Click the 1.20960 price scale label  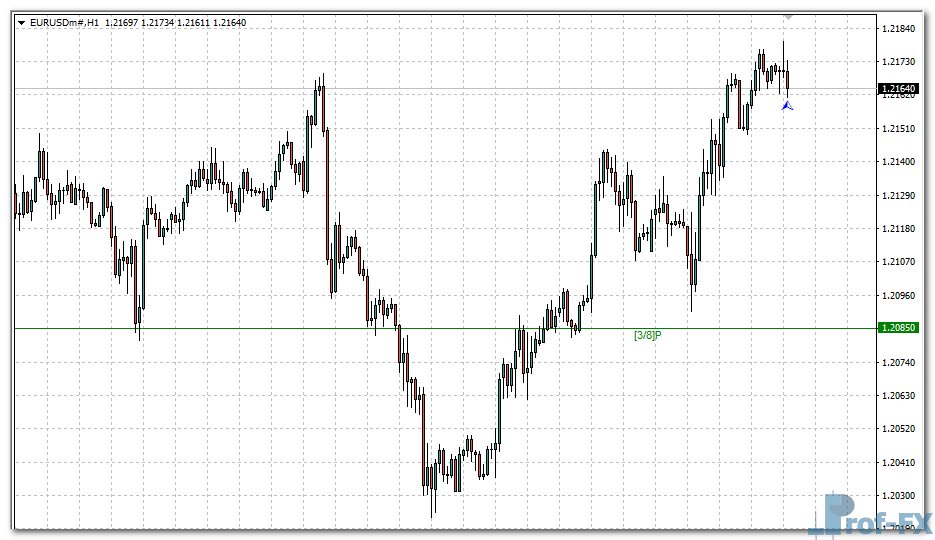[899, 296]
